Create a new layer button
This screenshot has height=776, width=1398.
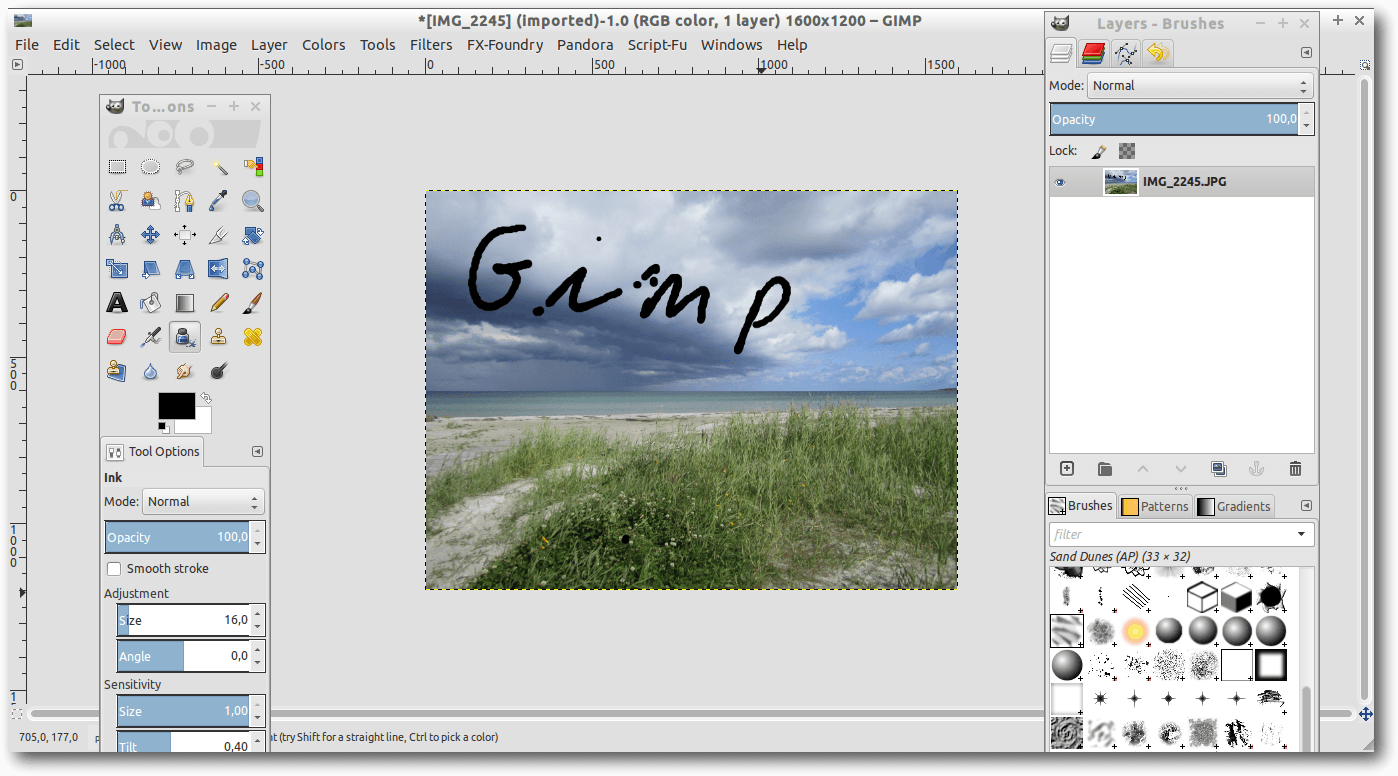tap(1067, 468)
